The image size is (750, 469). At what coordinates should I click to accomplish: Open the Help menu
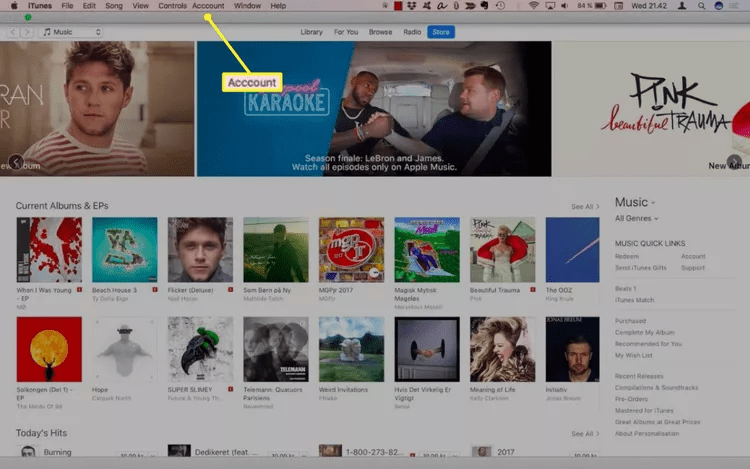[x=278, y=6]
